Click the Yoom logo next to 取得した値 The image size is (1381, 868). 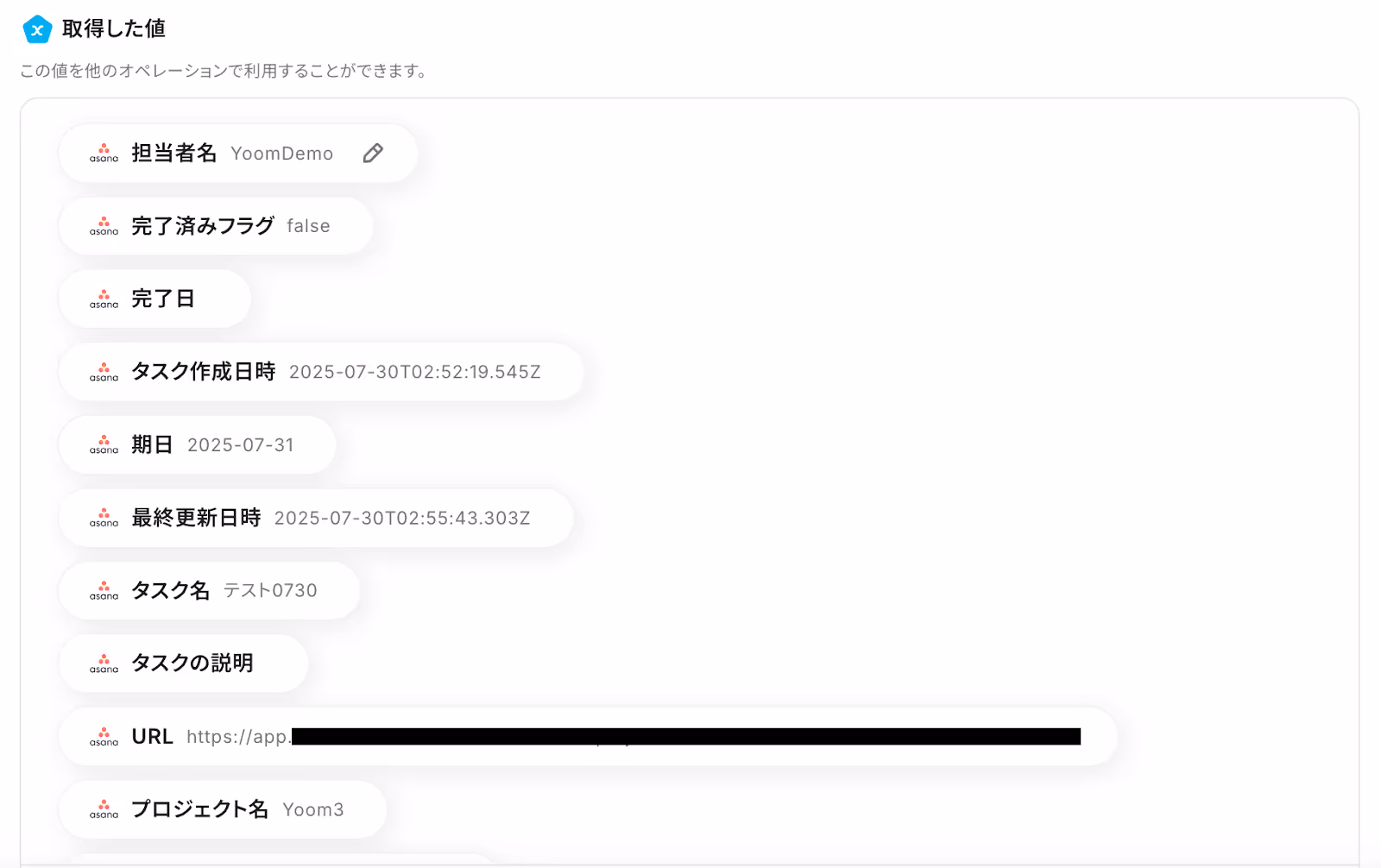pyautogui.click(x=37, y=29)
